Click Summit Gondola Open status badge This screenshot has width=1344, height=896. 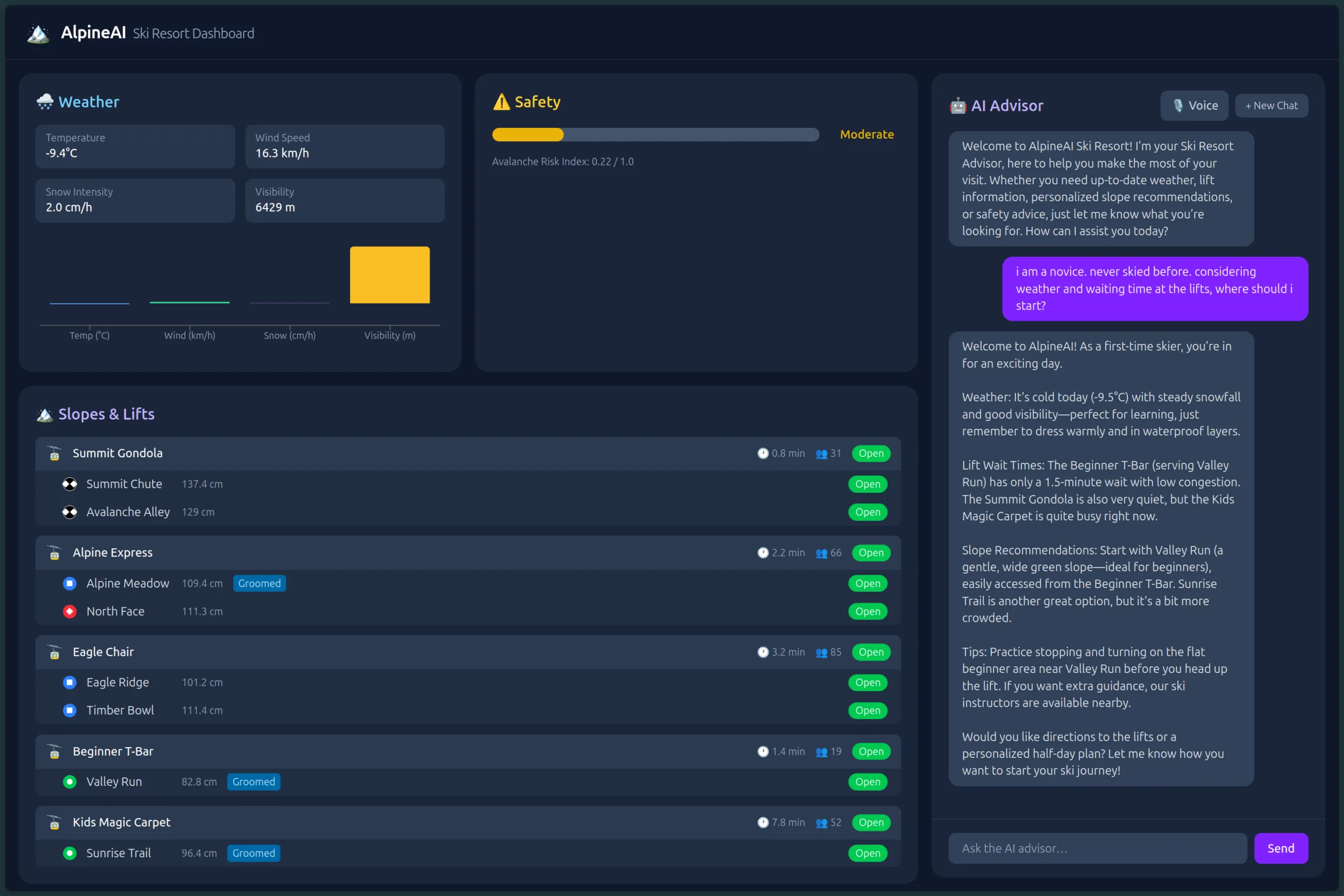(871, 454)
